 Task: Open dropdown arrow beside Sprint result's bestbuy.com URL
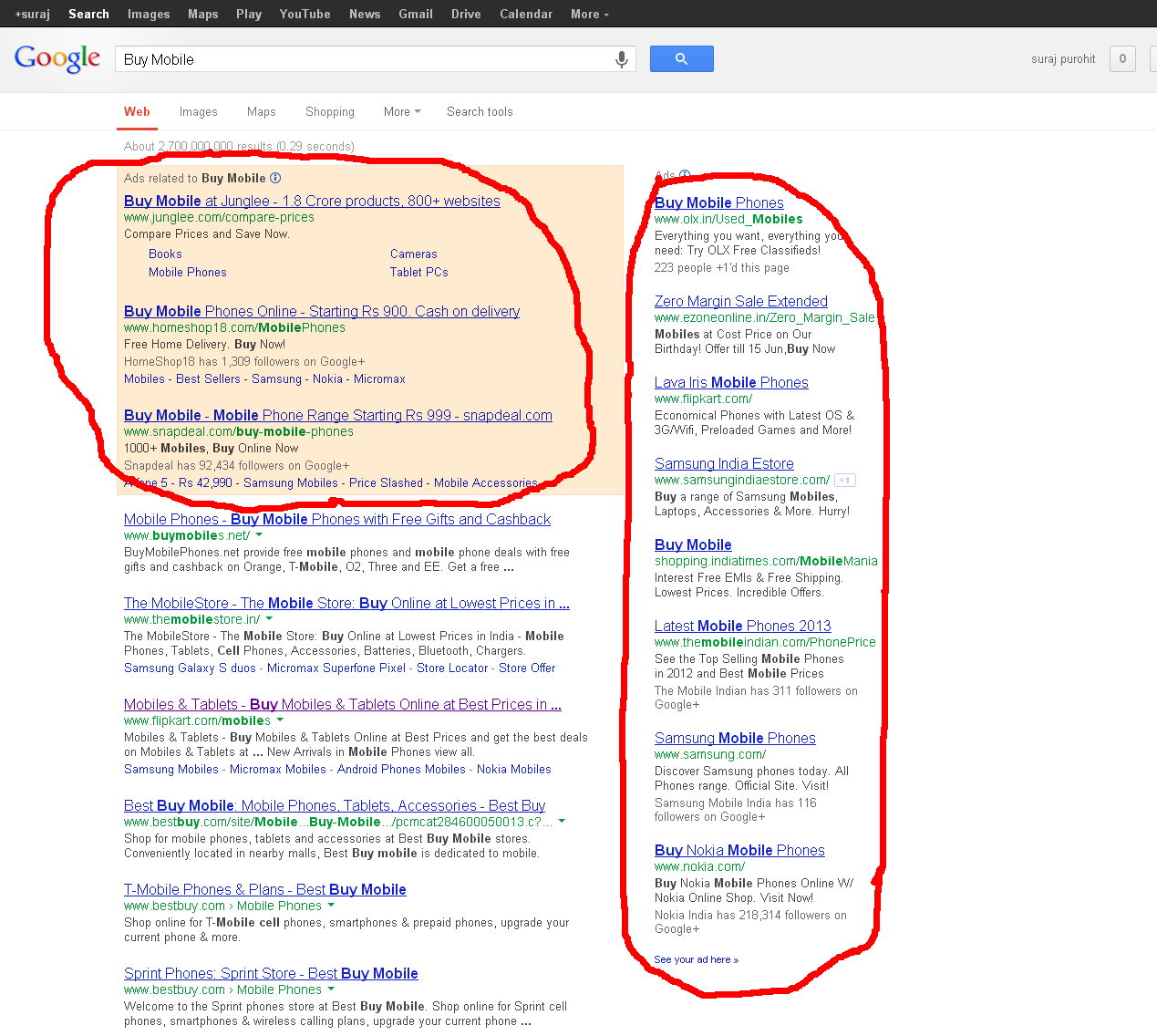click(331, 989)
